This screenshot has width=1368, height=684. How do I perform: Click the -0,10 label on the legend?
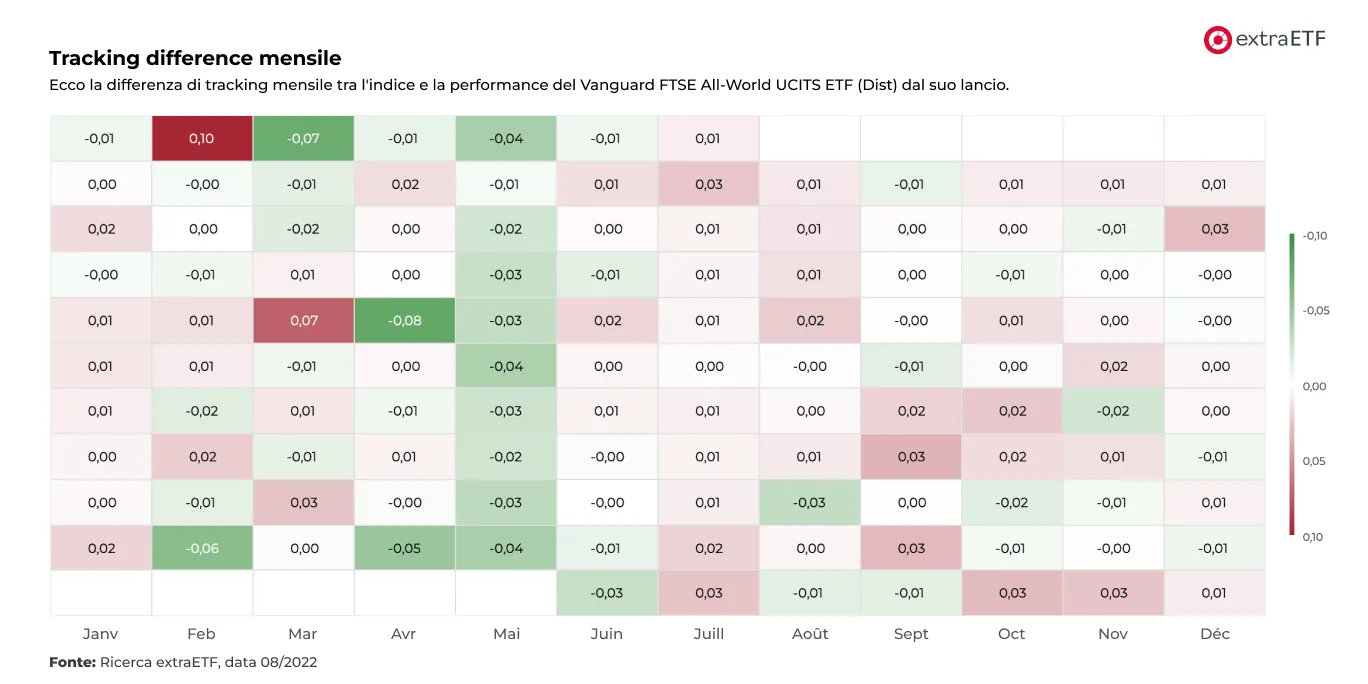[x=1315, y=236]
